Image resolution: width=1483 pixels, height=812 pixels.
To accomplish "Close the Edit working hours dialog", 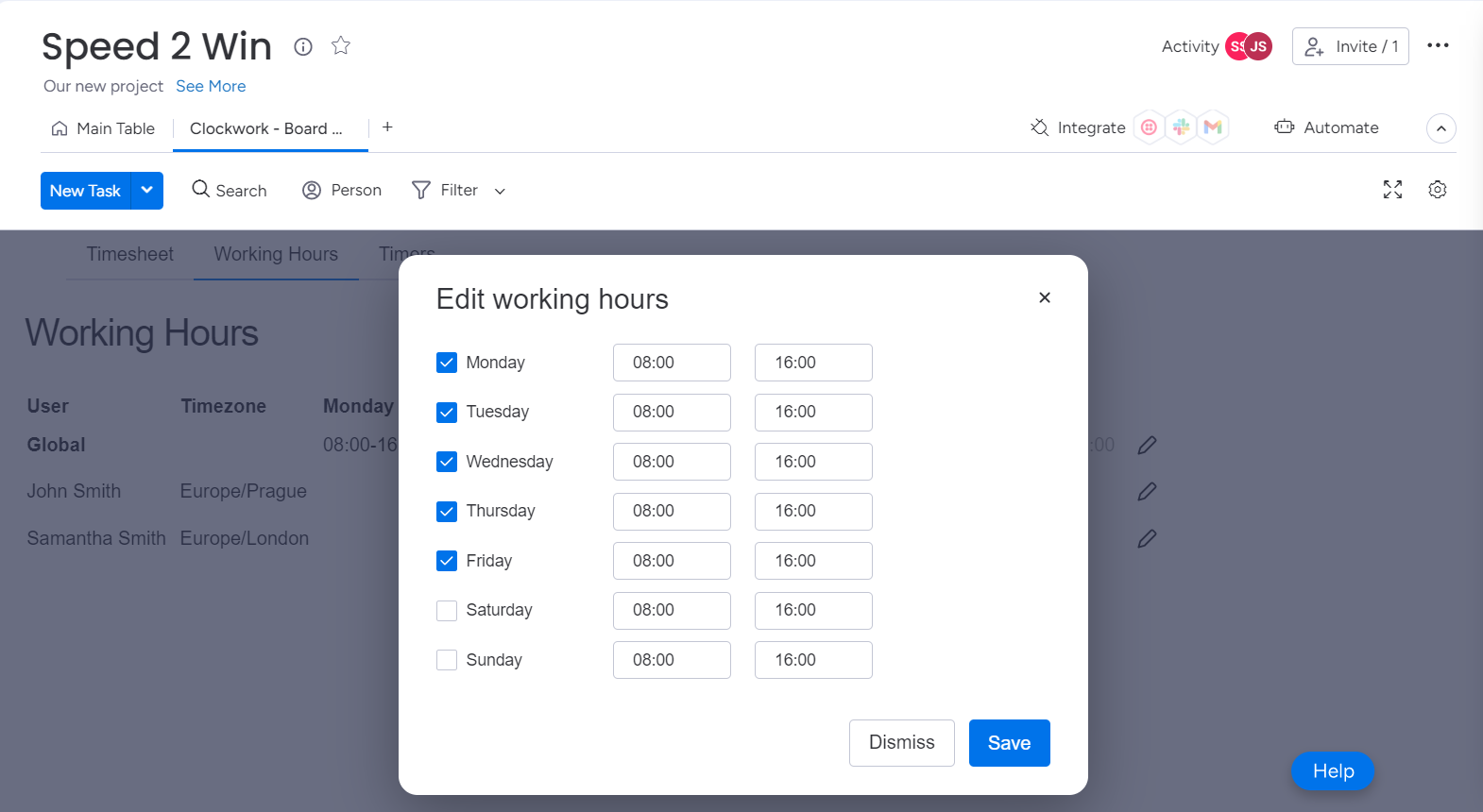I will click(1044, 297).
